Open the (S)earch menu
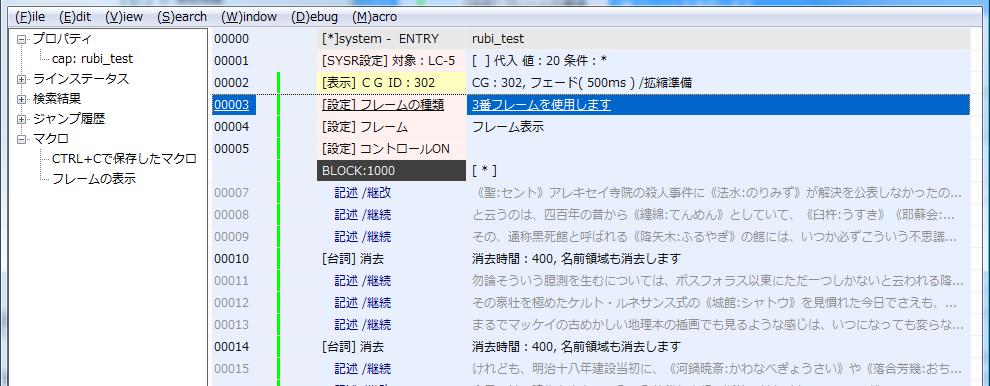Screen dimensions: 990x386 click(x=182, y=17)
